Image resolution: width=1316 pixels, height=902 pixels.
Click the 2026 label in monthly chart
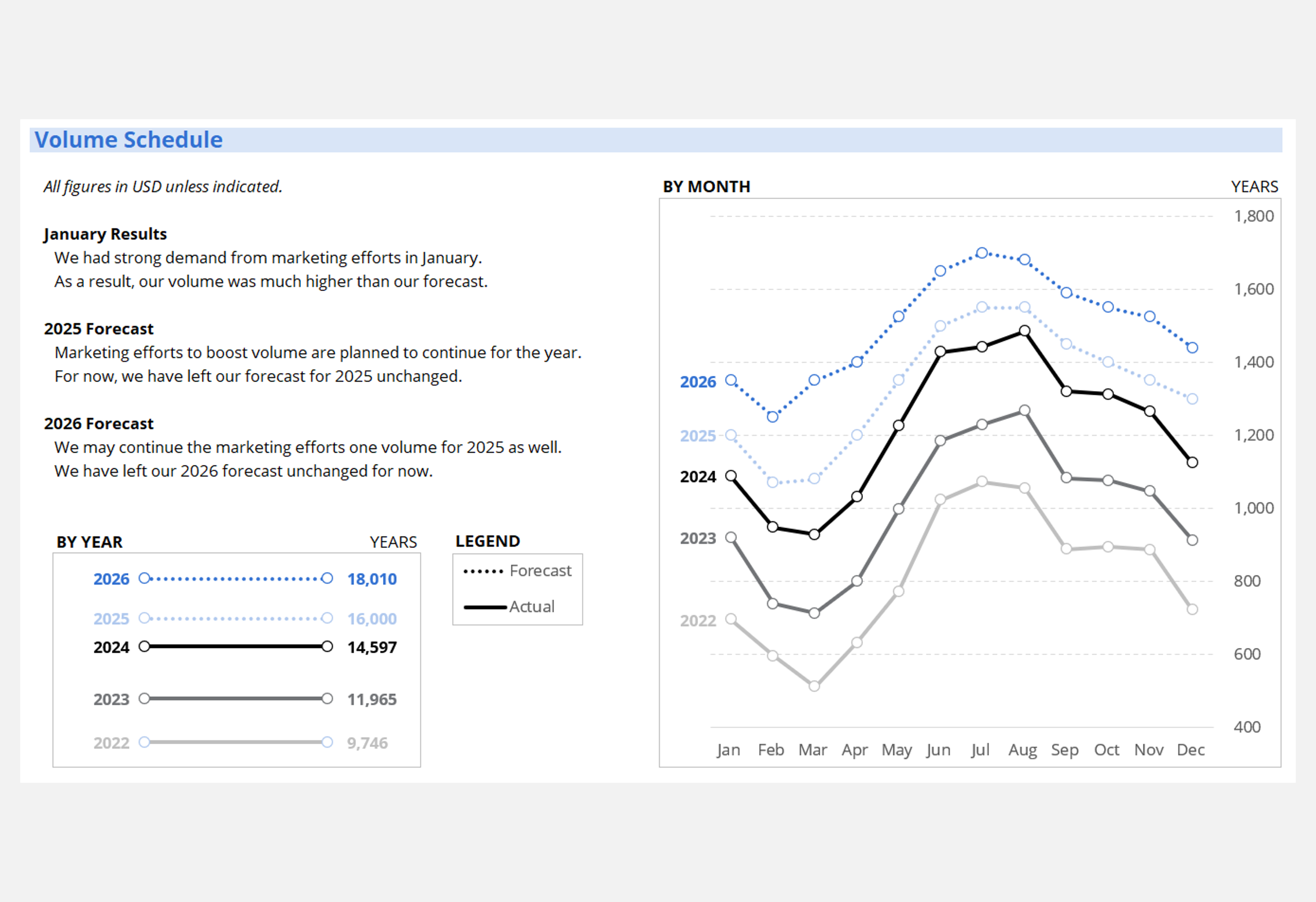697,382
